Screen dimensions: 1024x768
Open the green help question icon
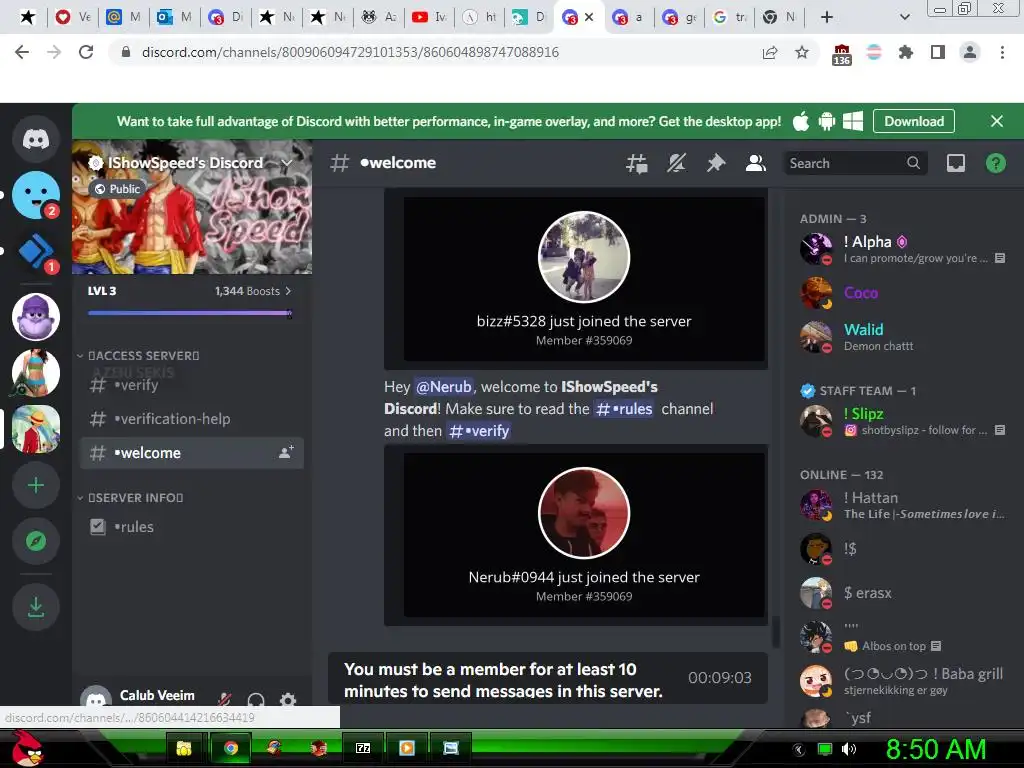coord(995,163)
